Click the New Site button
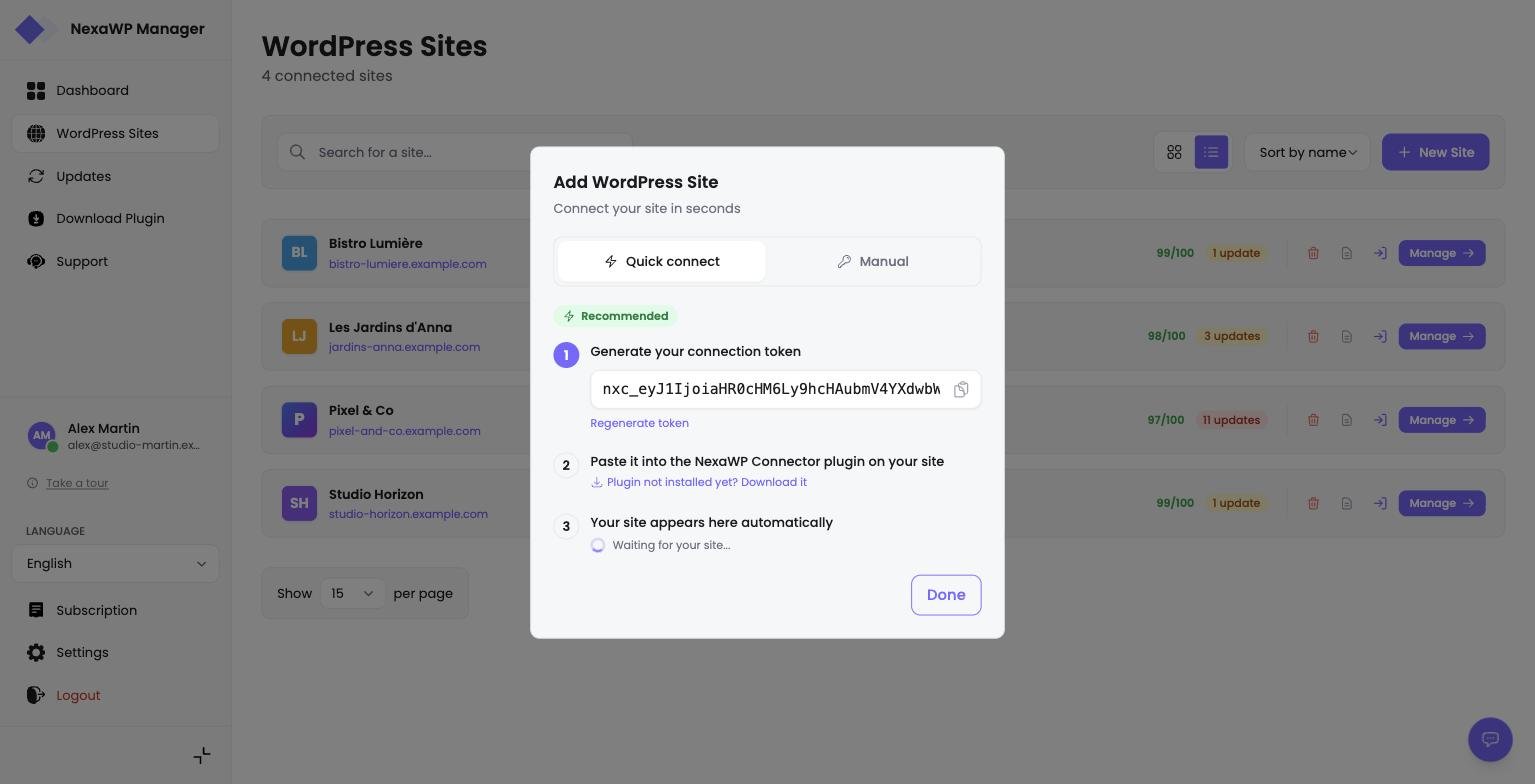 coord(1435,152)
